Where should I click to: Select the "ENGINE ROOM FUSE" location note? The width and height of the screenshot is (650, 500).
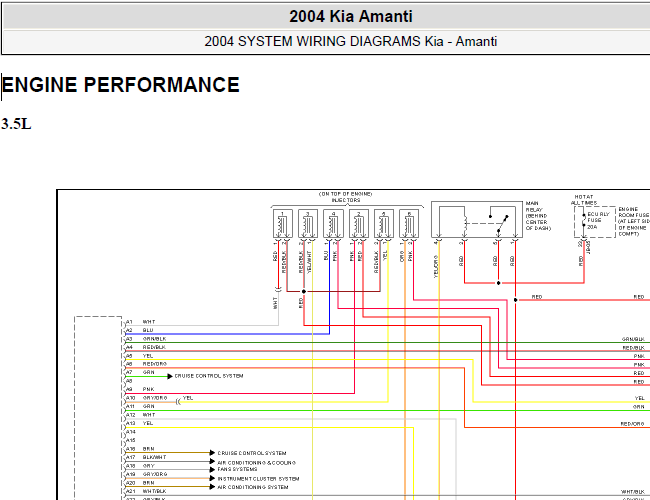point(634,221)
